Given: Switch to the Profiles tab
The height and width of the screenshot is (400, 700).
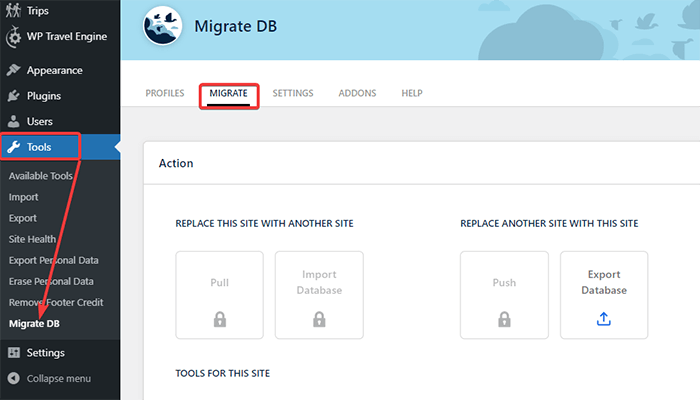Looking at the screenshot, I should [165, 93].
